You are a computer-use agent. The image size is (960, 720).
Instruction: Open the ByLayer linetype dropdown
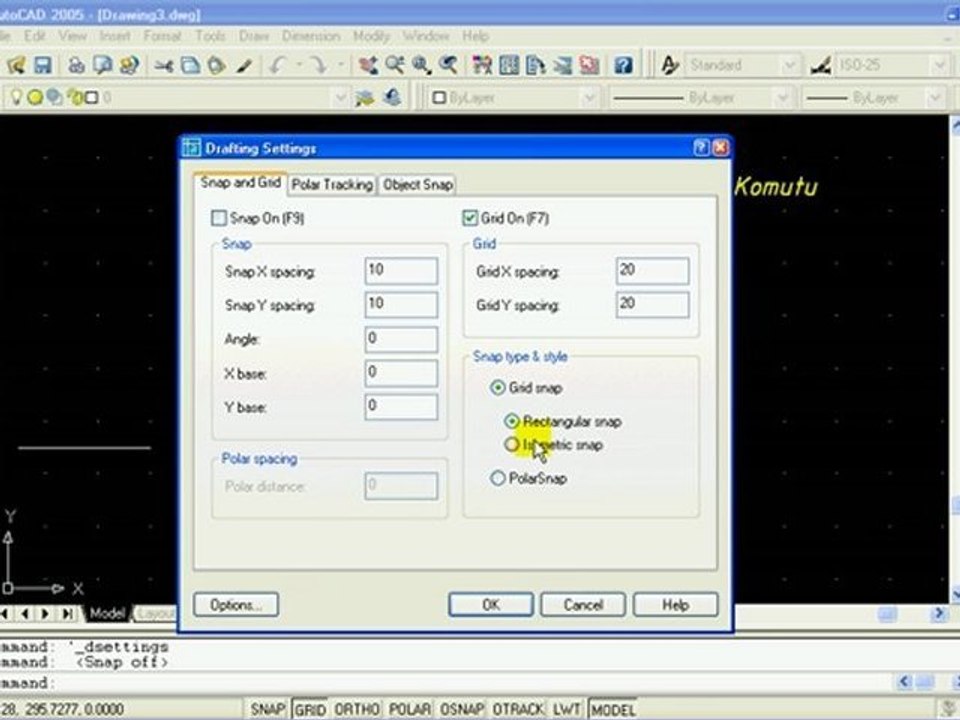tap(782, 97)
